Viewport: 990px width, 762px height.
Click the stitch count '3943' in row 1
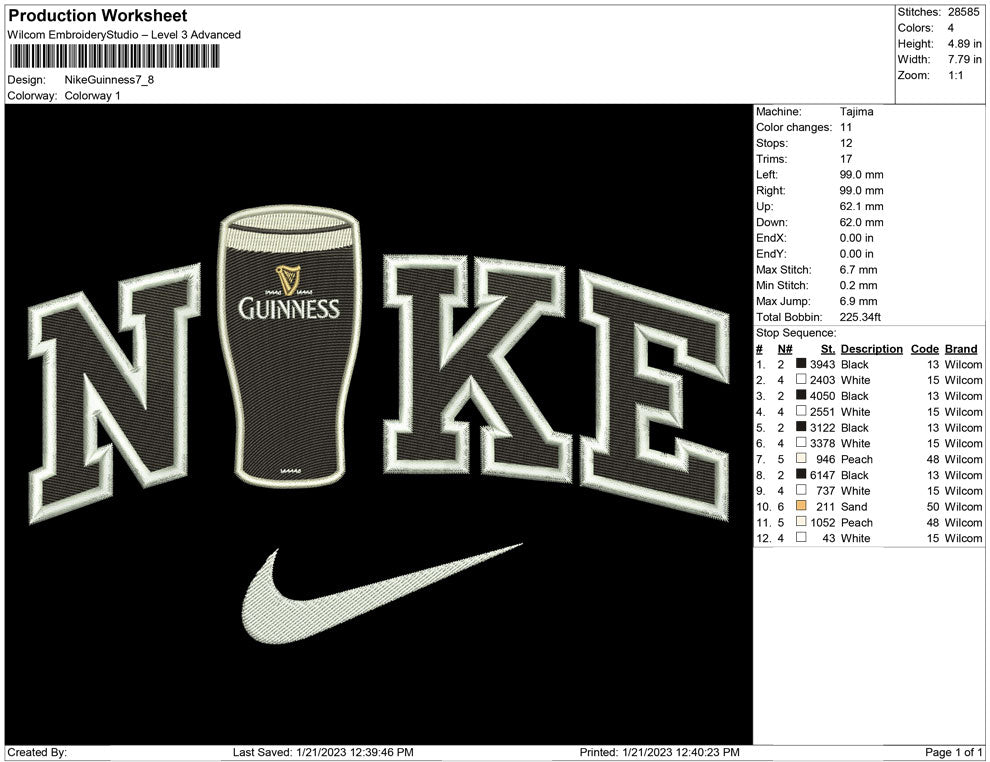[822, 364]
